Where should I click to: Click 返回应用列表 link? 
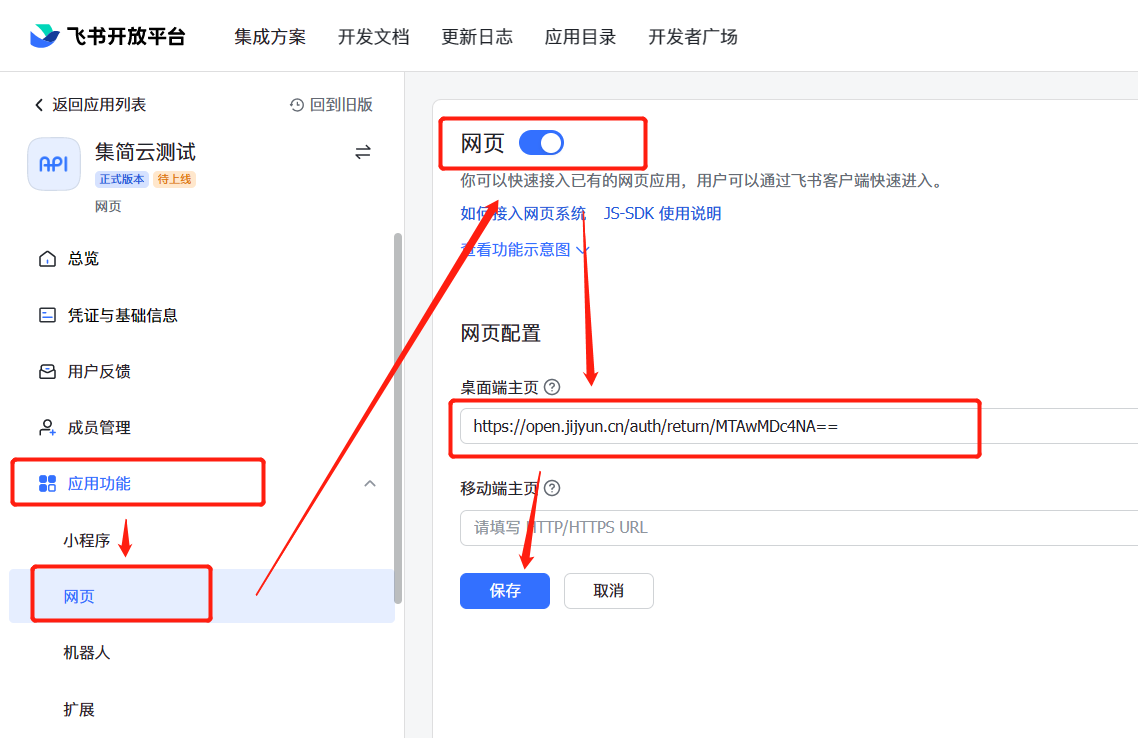(x=99, y=105)
